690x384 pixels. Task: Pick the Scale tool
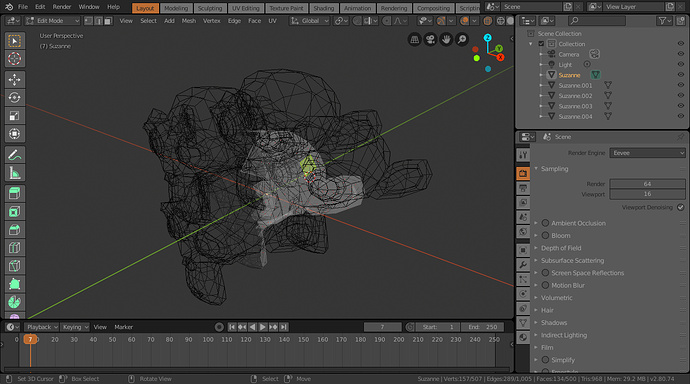[x=14, y=116]
